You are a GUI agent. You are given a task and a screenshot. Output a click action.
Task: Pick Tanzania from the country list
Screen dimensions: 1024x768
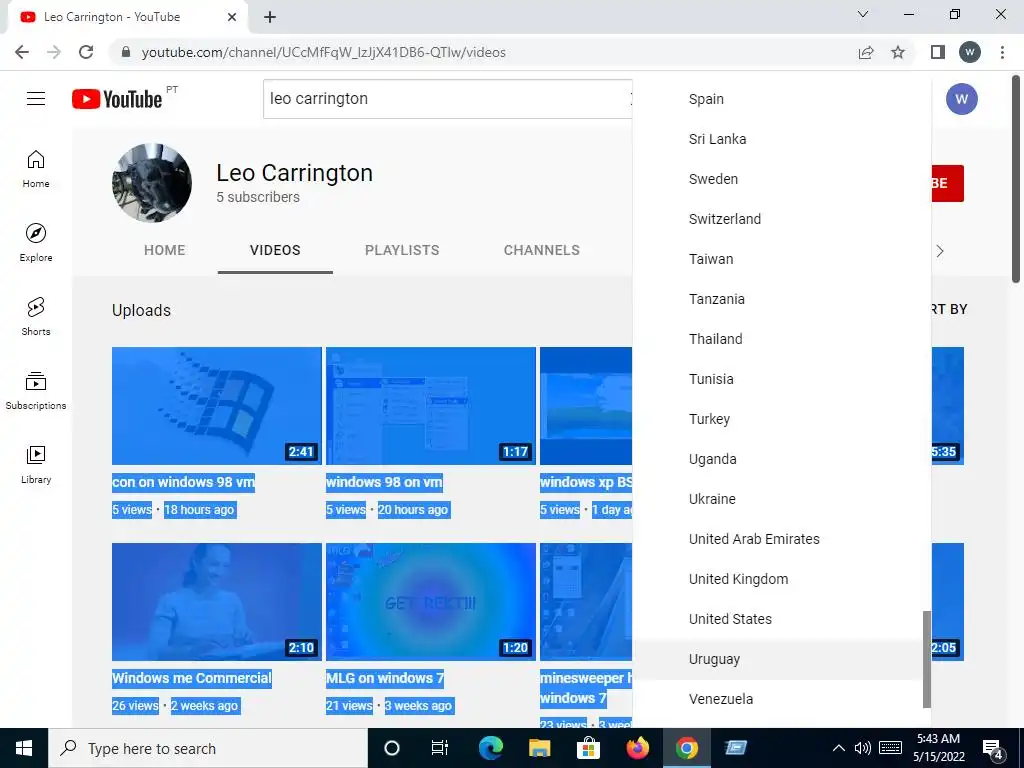pyautogui.click(x=782, y=299)
